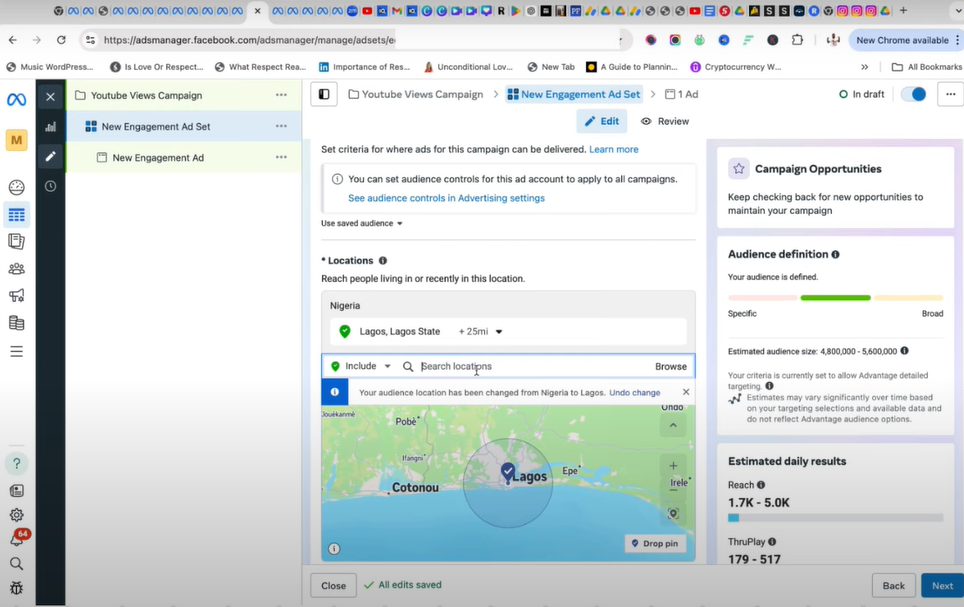Open the clock history icon

50,186
